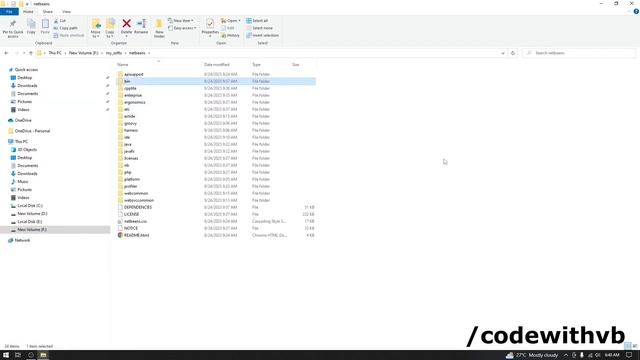Switch to the View ribbon tab
Image resolution: width=640 pixels, height=360 pixels.
point(66,12)
